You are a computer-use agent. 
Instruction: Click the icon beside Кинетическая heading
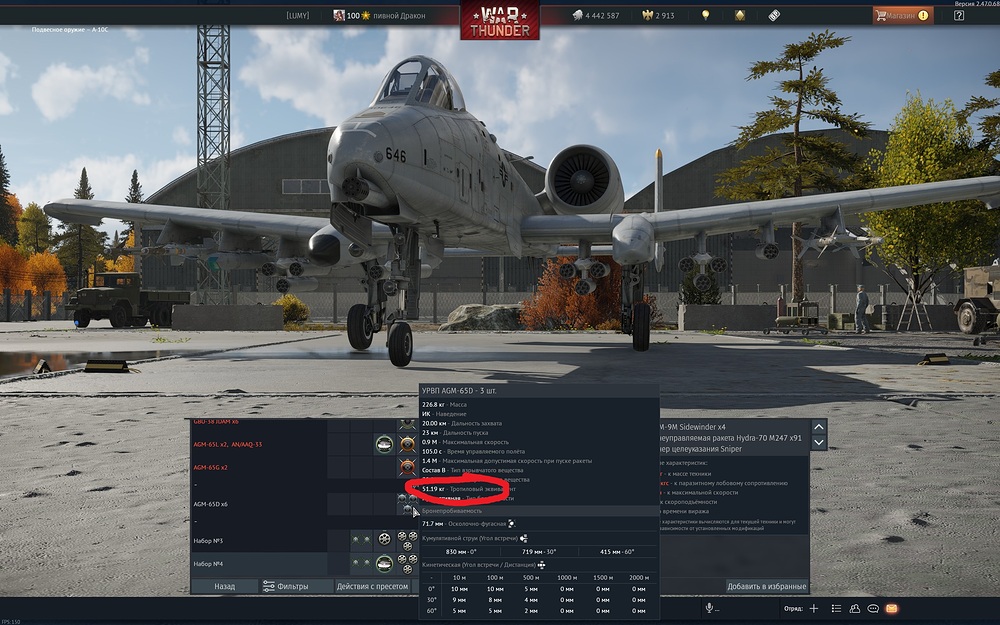click(542, 564)
